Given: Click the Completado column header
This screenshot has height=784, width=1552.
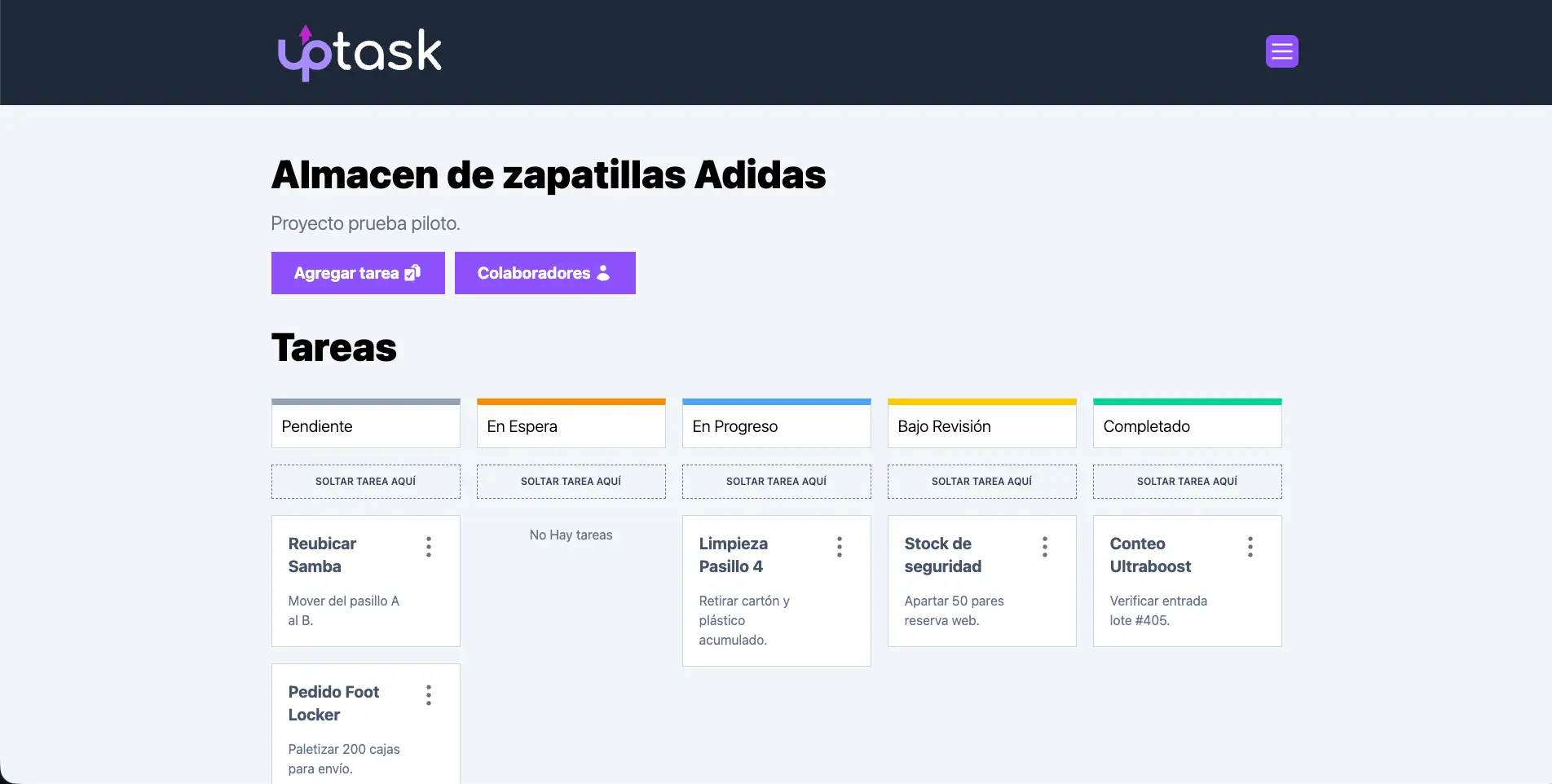Looking at the screenshot, I should (1187, 426).
